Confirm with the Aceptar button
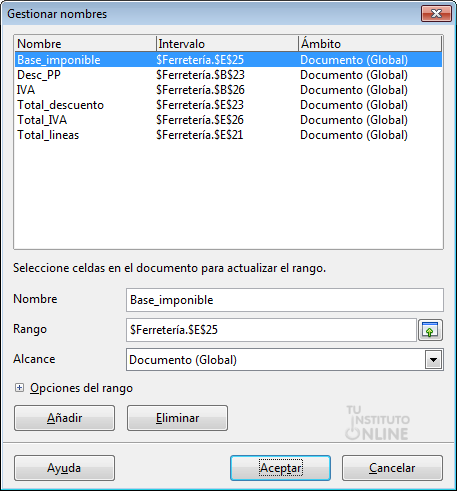The image size is (457, 491). click(280, 468)
